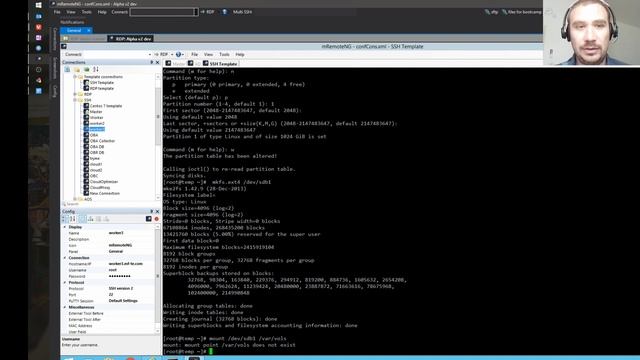The image size is (640, 360).
Task: Select the Centos 7 template connection
Action: [106, 106]
